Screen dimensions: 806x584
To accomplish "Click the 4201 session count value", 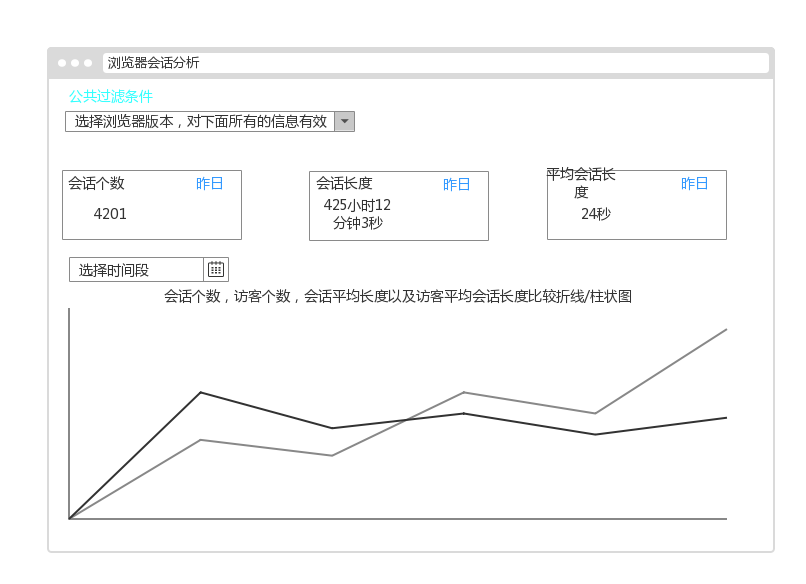I will (110, 213).
